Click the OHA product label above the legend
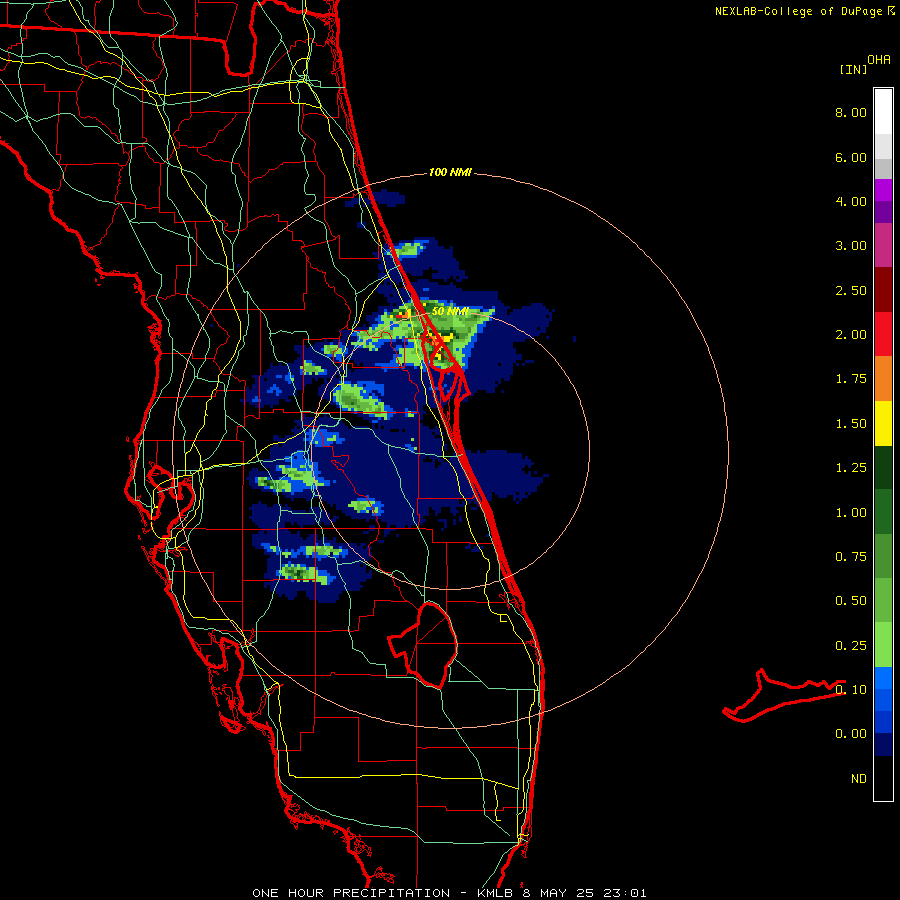900x900 pixels. click(879, 60)
